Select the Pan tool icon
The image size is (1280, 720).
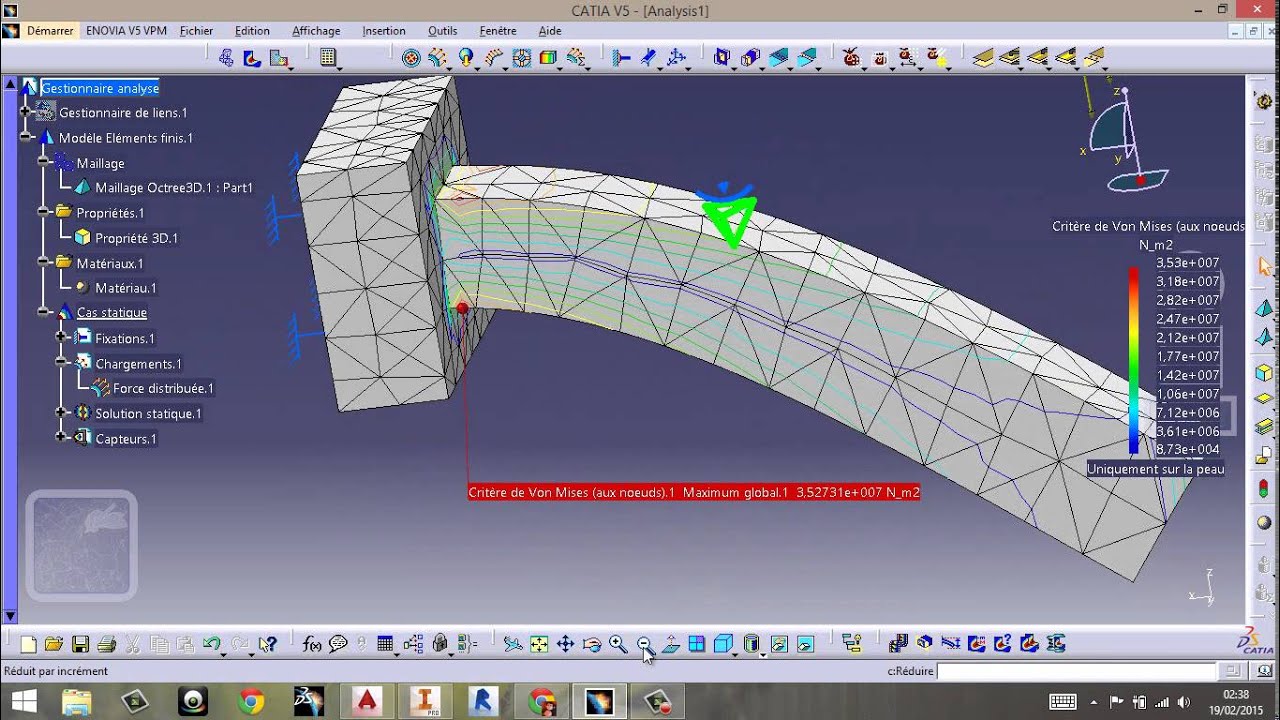click(565, 645)
